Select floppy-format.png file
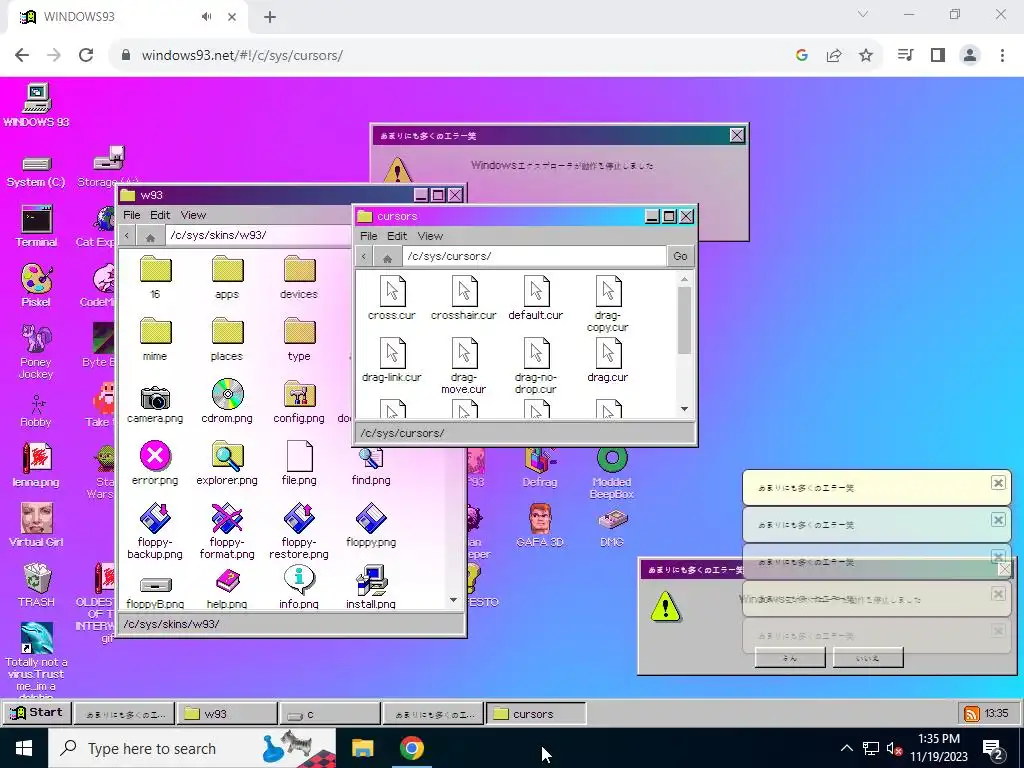Viewport: 1024px width, 768px height. tap(227, 531)
